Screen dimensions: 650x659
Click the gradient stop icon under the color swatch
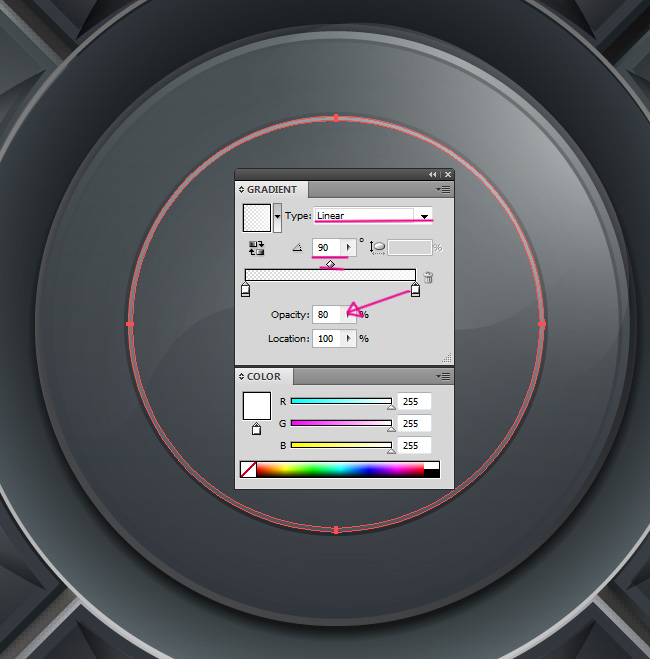coord(256,429)
